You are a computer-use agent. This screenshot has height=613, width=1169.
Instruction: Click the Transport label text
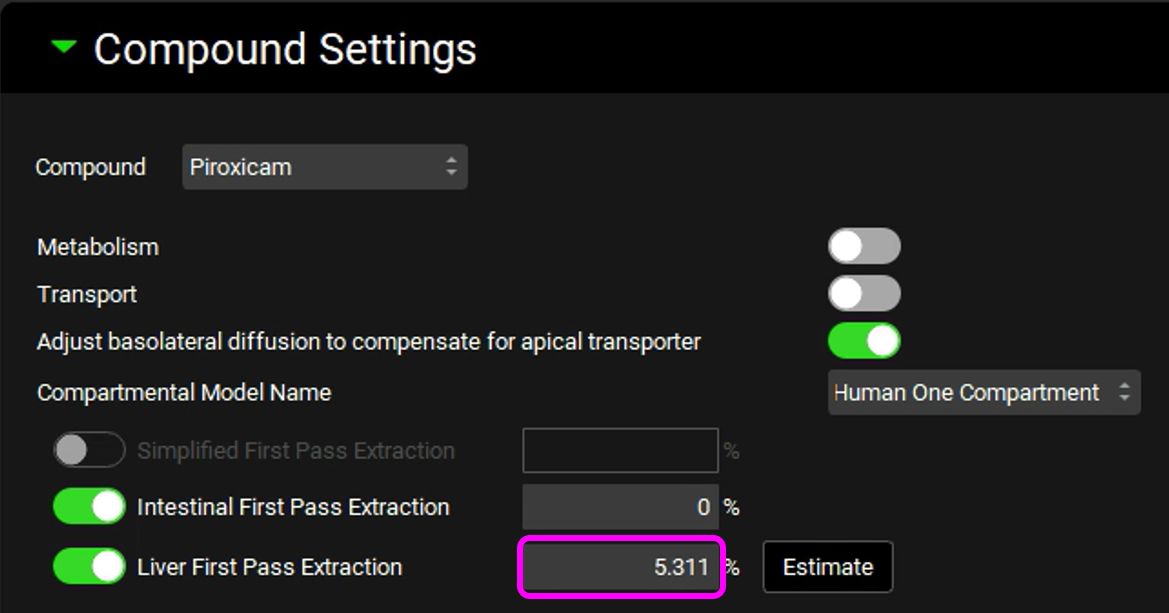click(87, 294)
